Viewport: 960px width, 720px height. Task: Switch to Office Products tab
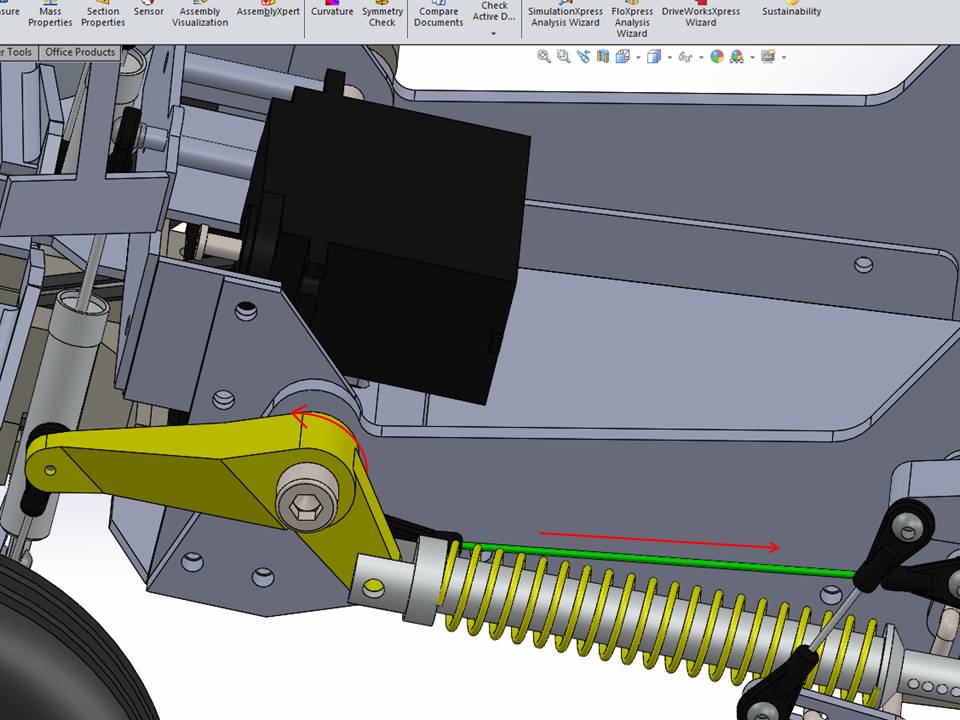(x=80, y=52)
